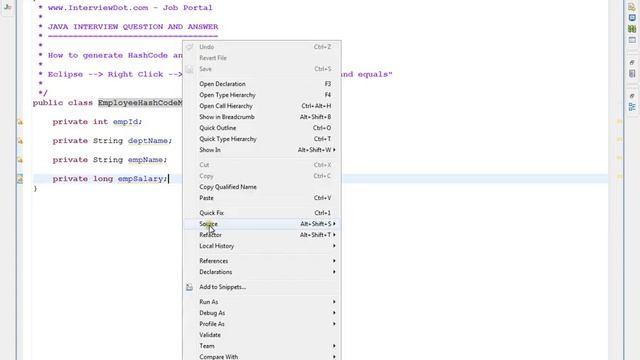Expand the Show In submenu
Image resolution: width=640 pixels, height=360 pixels.
(262, 150)
